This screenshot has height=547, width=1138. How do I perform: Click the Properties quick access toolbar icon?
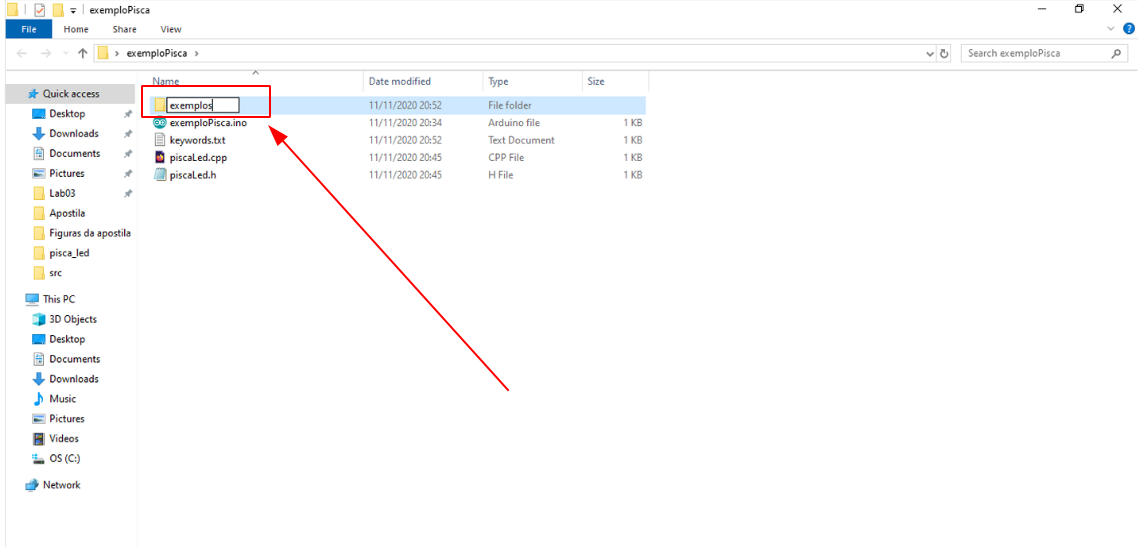point(40,10)
